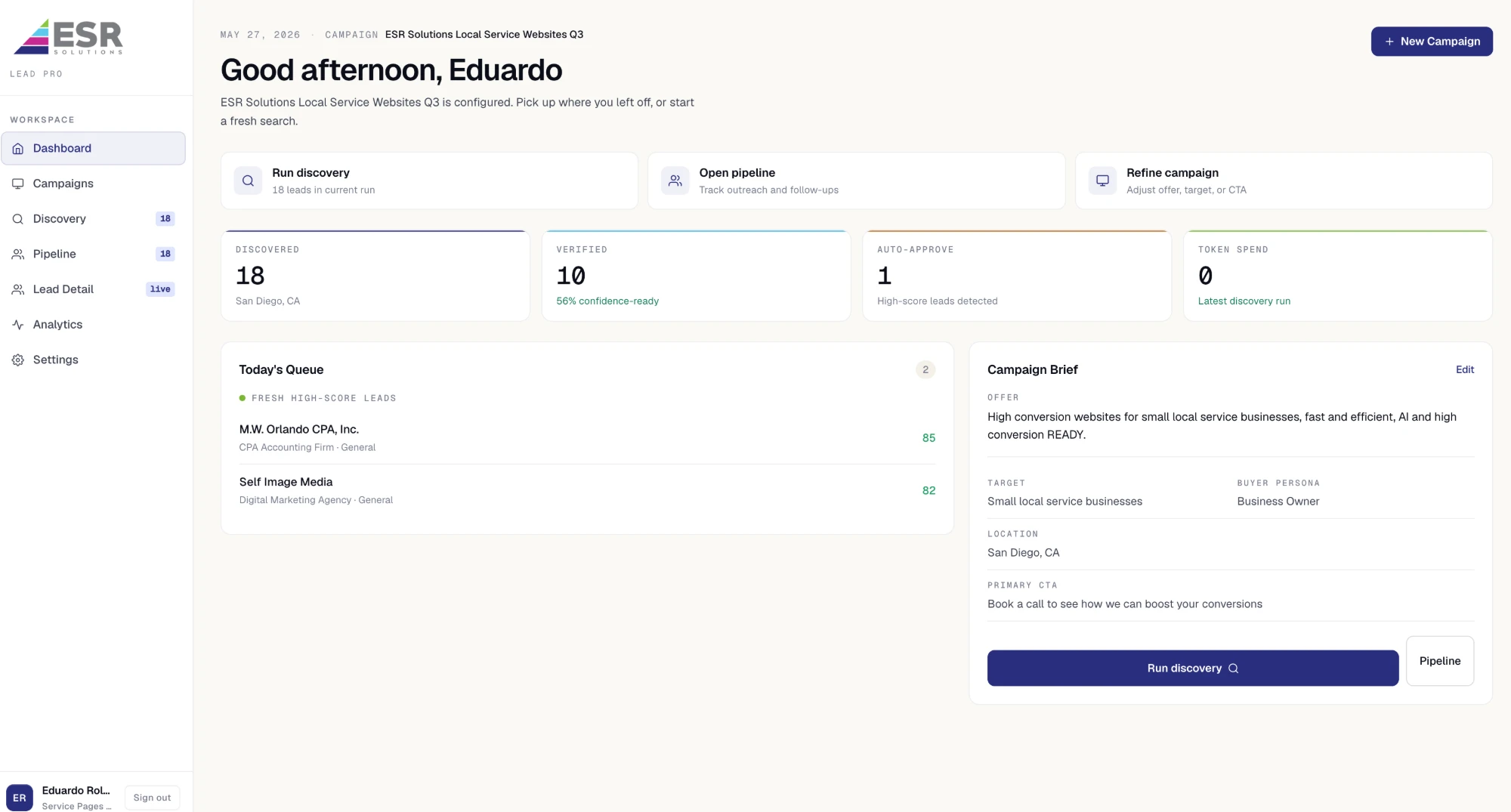Create a New Campaign

(x=1432, y=42)
